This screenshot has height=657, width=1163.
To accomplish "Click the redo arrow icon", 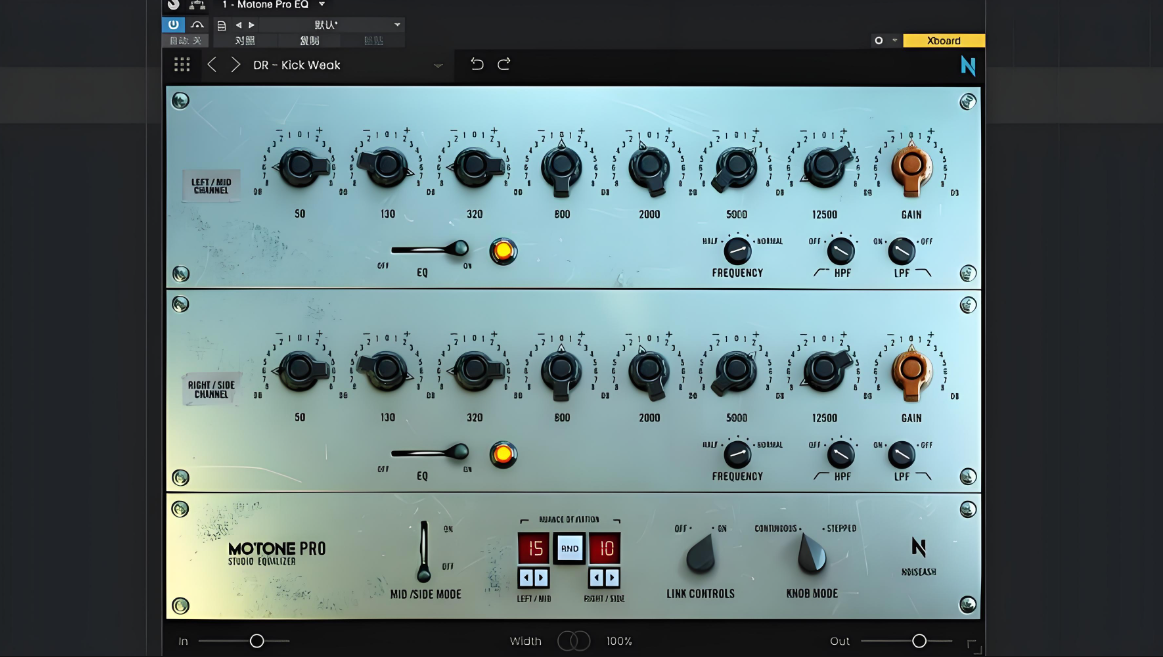I will tap(504, 64).
